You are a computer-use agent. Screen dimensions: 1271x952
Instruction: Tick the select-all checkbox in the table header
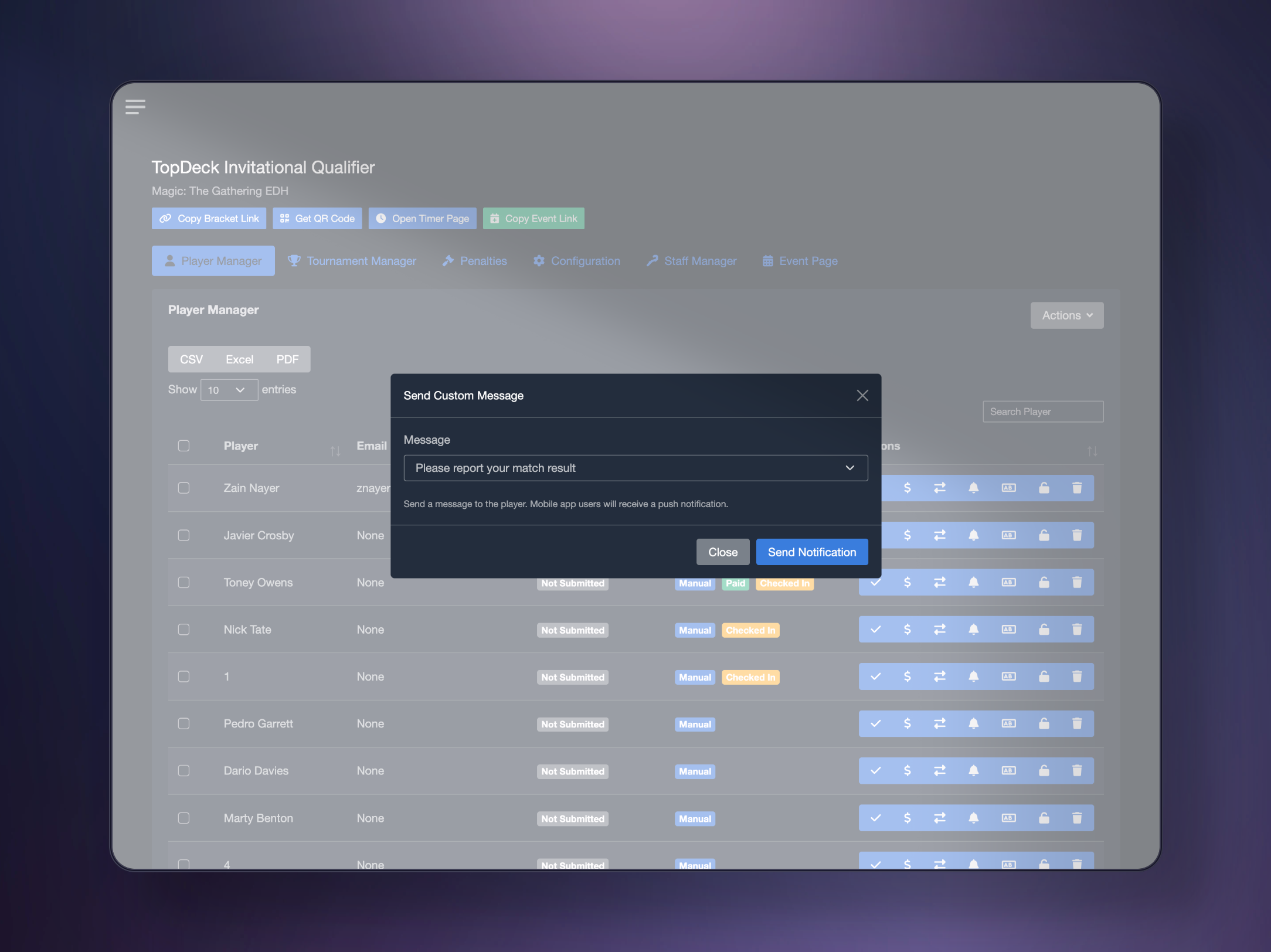click(x=183, y=446)
